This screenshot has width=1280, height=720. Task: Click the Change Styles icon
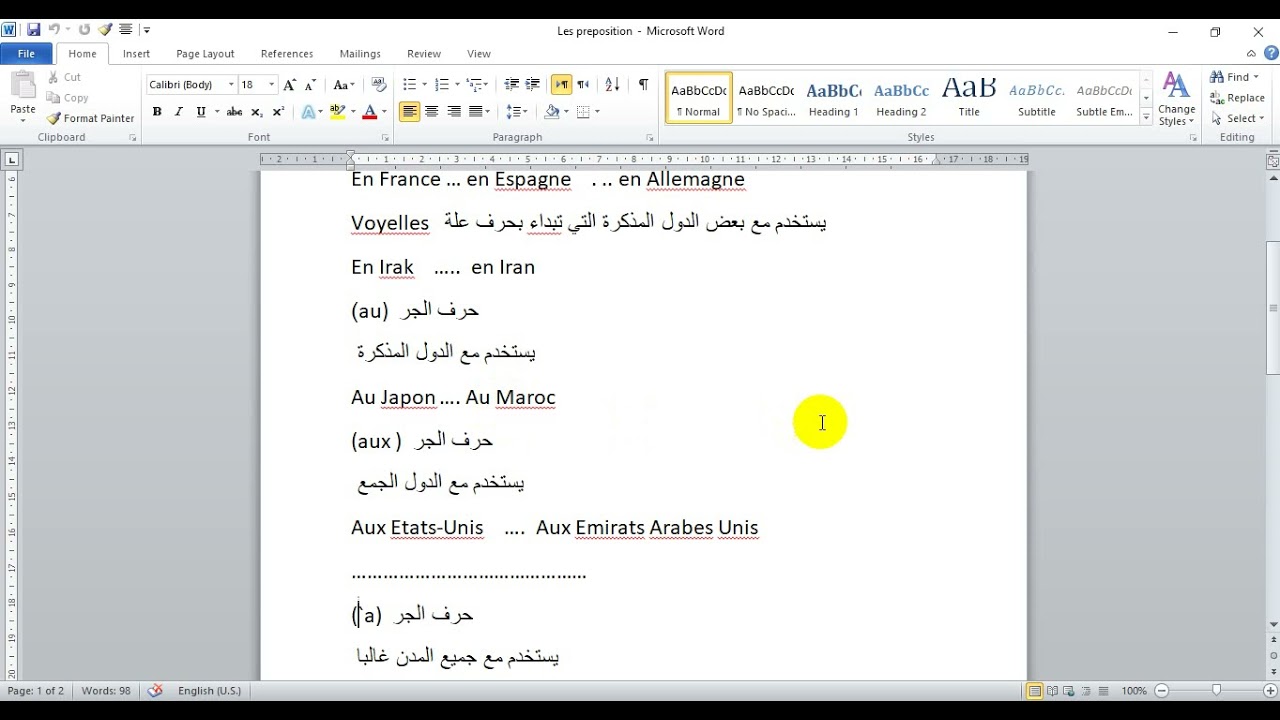pos(1177,98)
